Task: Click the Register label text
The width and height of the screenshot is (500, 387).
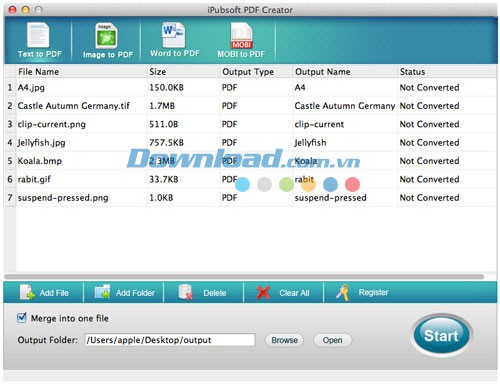Action: pyautogui.click(x=373, y=292)
